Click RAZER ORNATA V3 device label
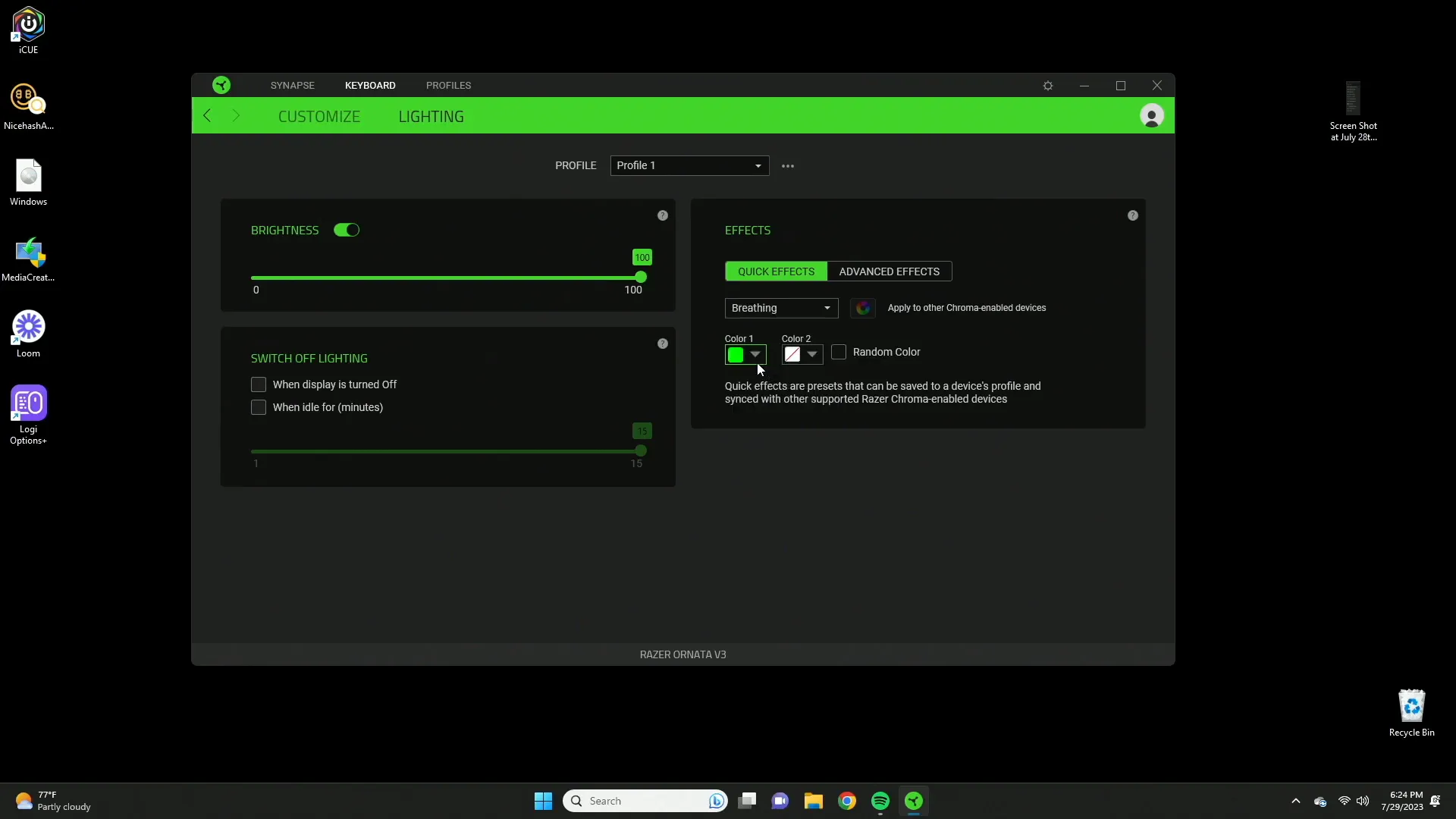Viewport: 1456px width, 819px height. coord(682,654)
